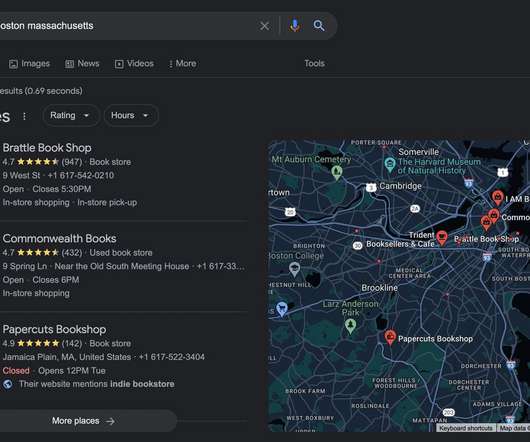Click the Commonwealth Books star rating

click(x=38, y=253)
